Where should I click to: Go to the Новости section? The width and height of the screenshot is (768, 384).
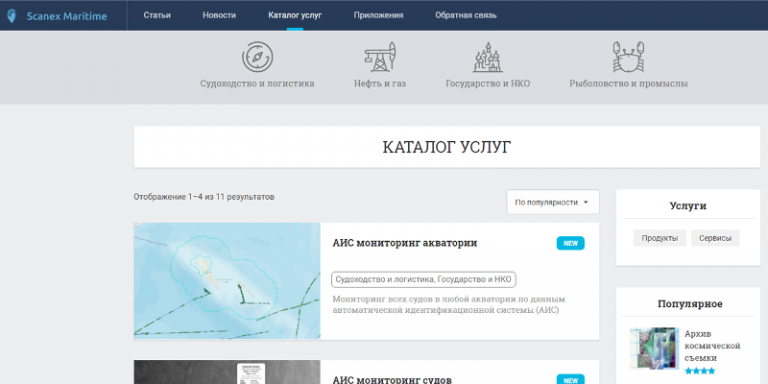[x=219, y=15]
